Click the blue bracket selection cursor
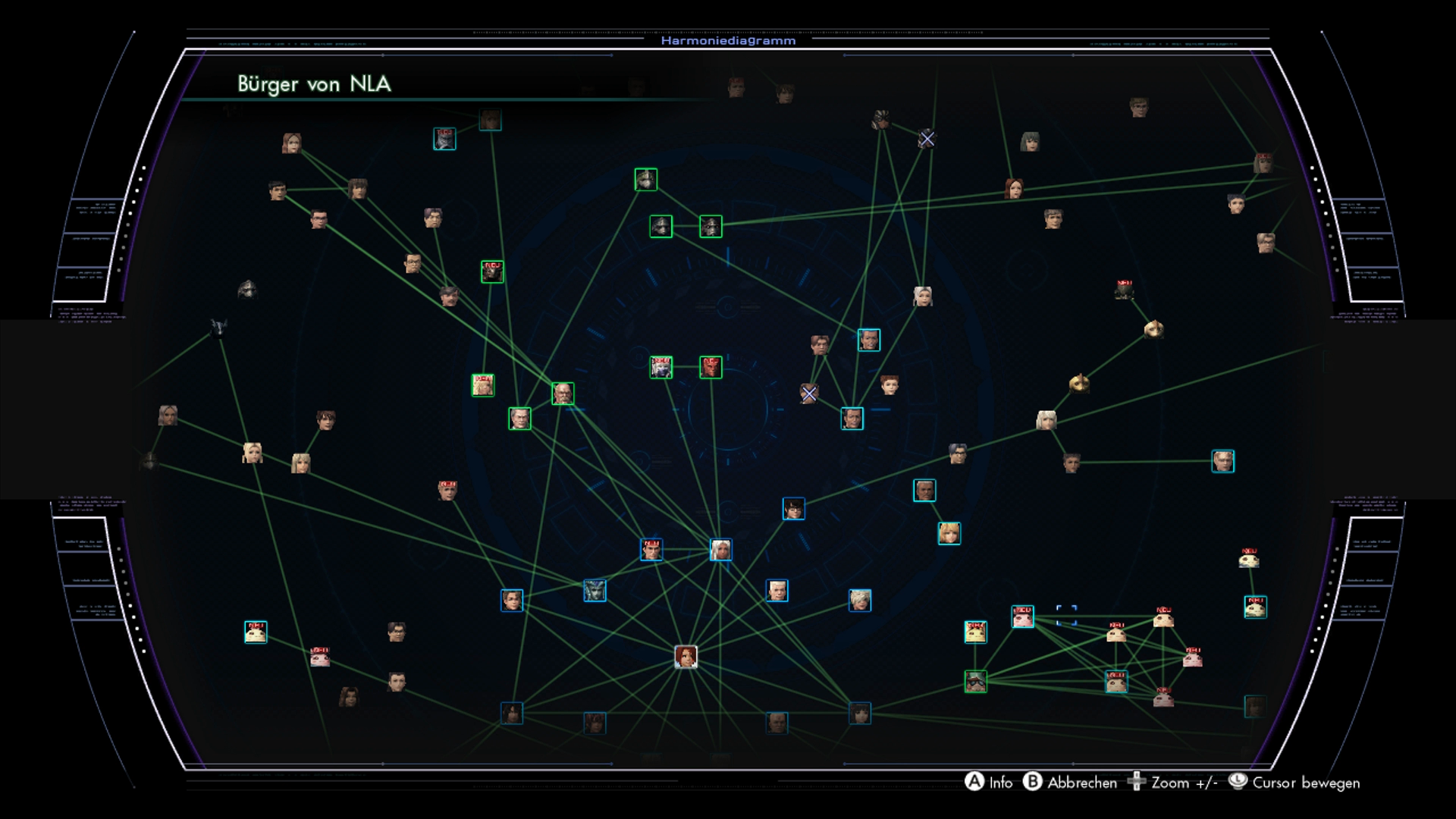The image size is (1456, 819). [1066, 615]
